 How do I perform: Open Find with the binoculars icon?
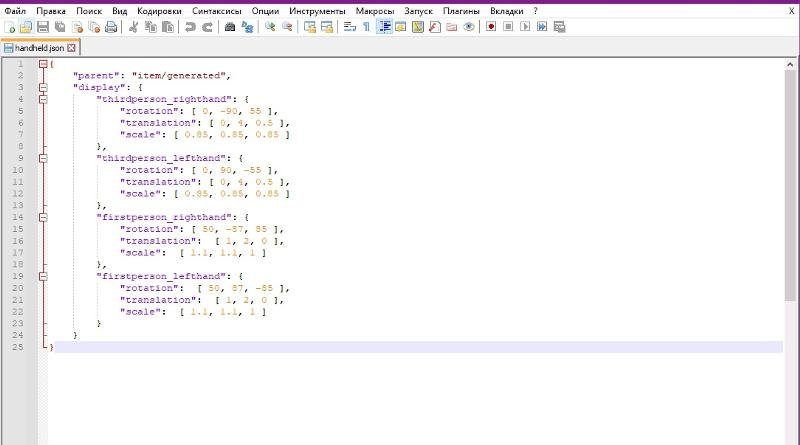coord(231,27)
